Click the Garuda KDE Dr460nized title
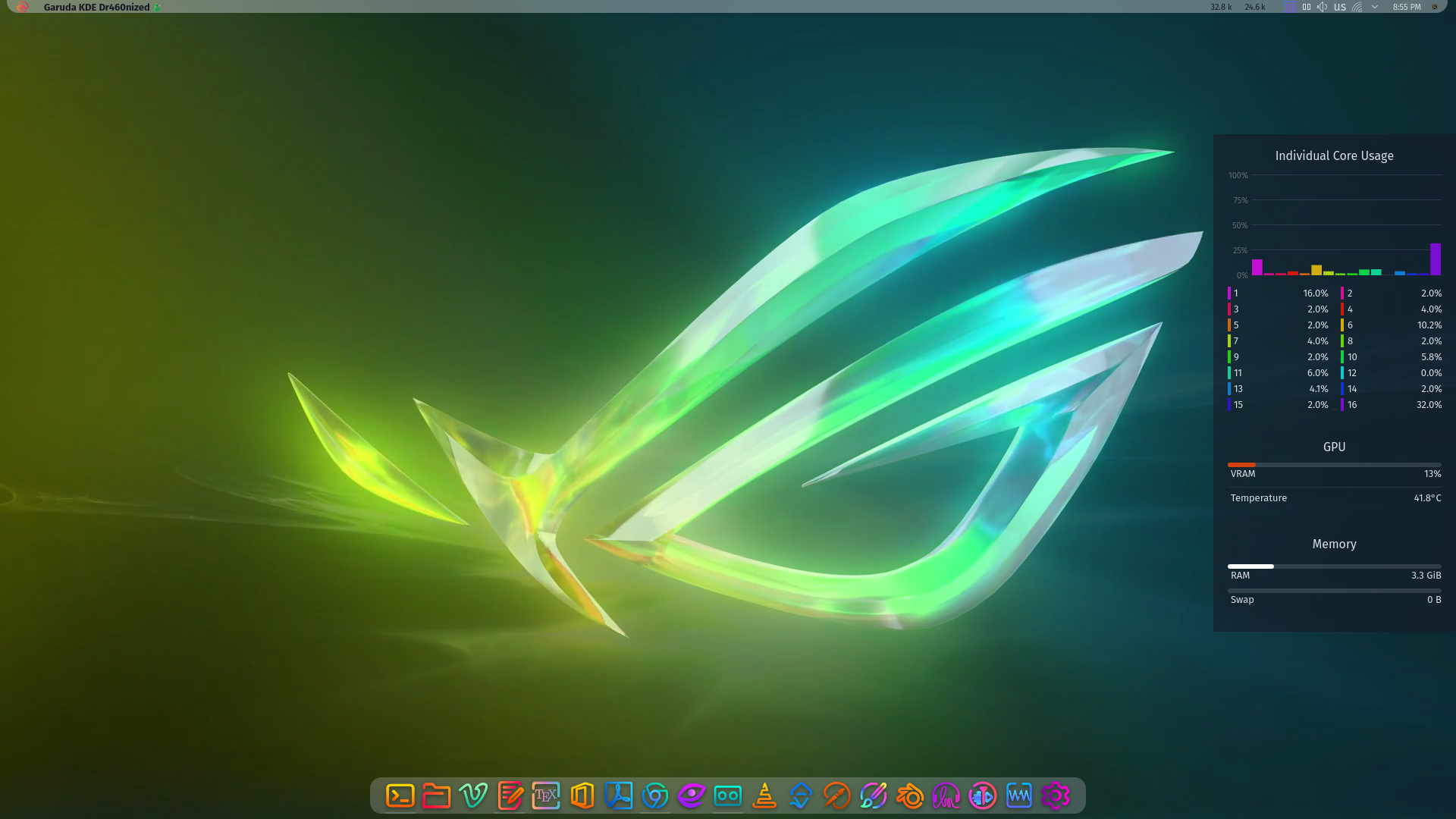Viewport: 1456px width, 819px height. click(x=96, y=7)
